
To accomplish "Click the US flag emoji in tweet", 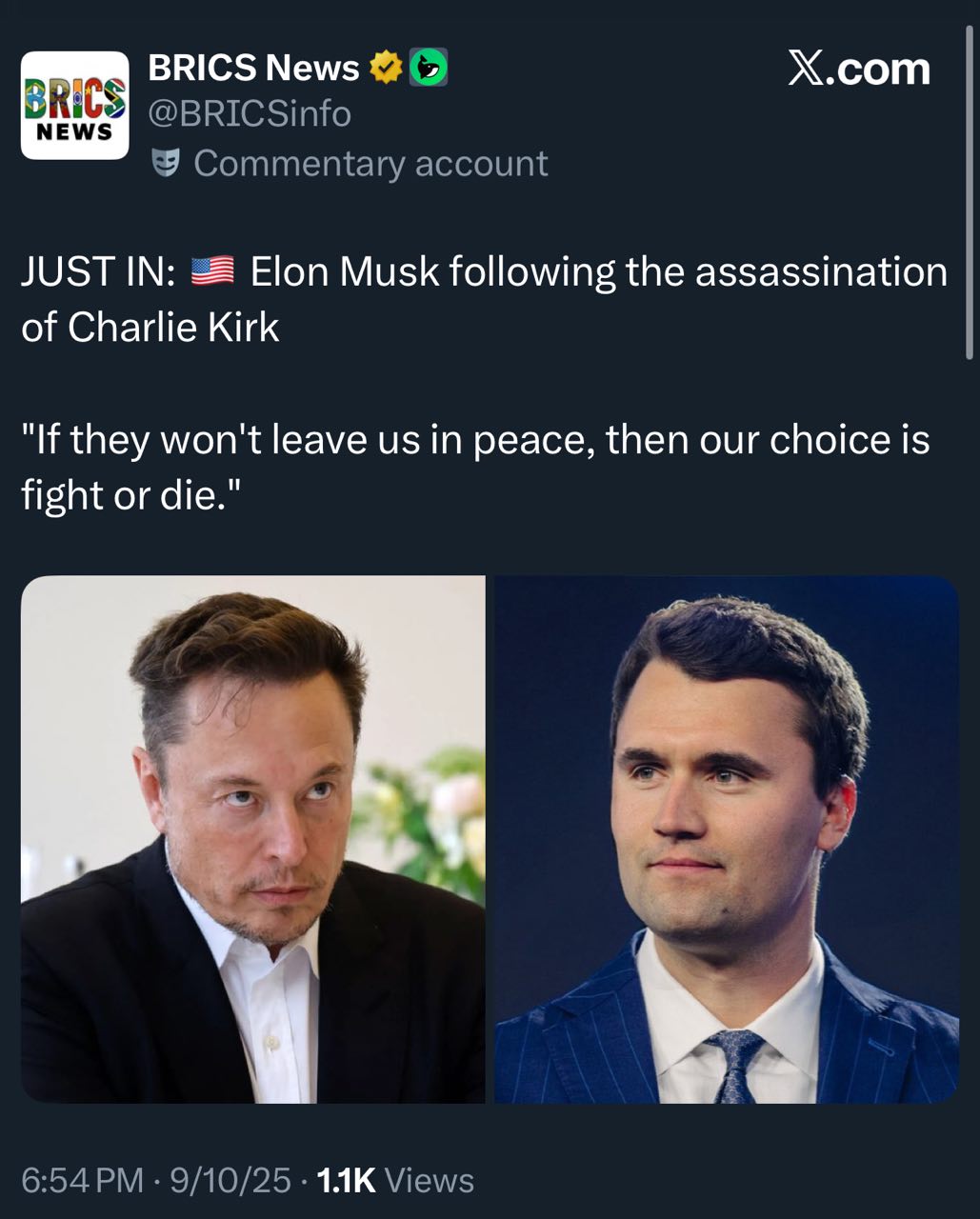I will pyautogui.click(x=212, y=271).
